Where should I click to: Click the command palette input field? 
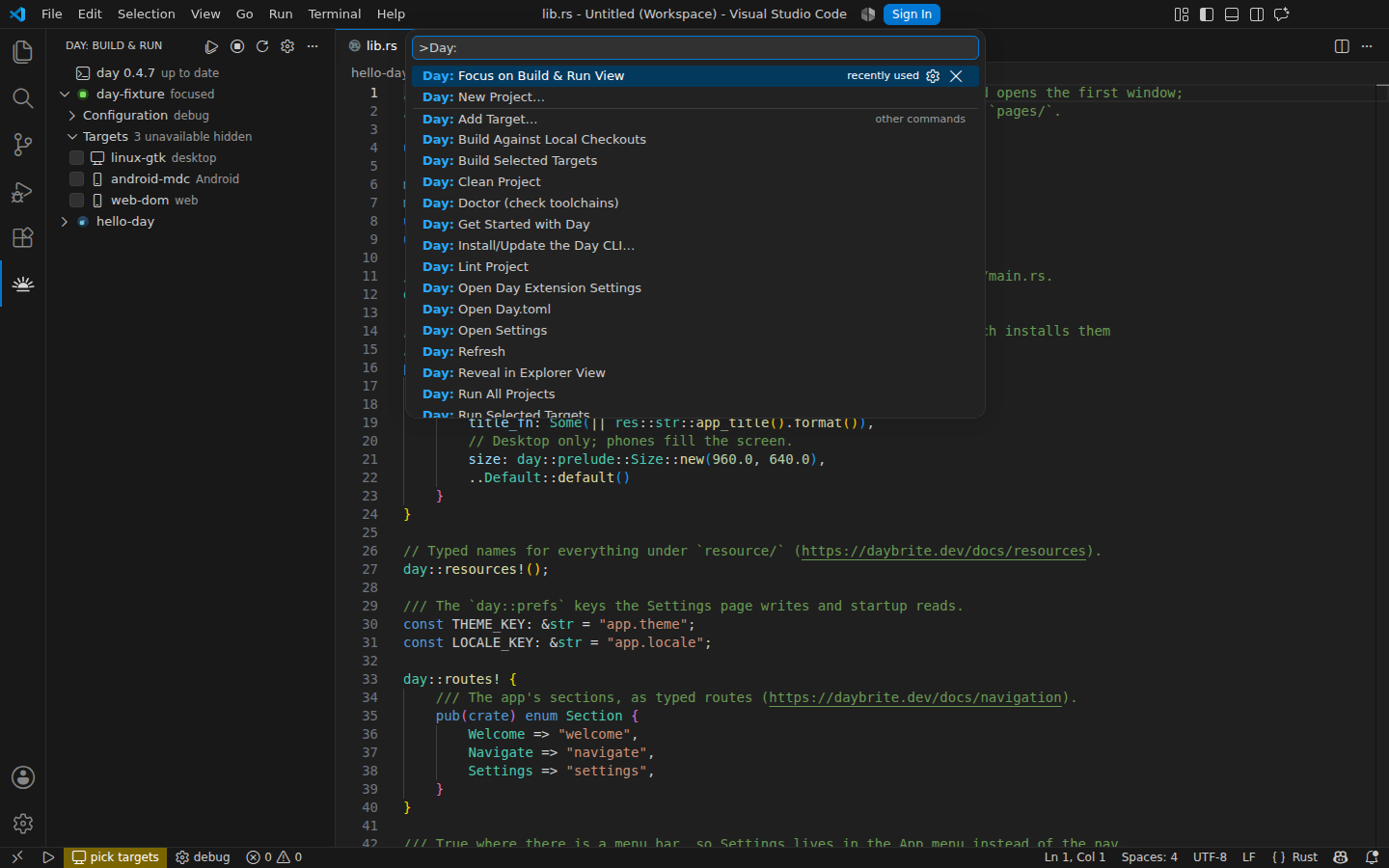[x=694, y=48]
